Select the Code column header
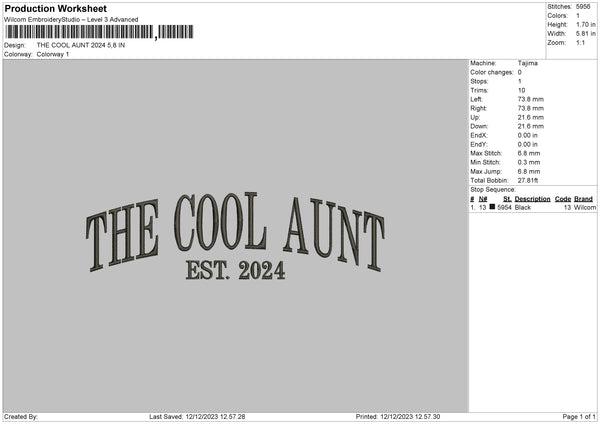 [563, 199]
